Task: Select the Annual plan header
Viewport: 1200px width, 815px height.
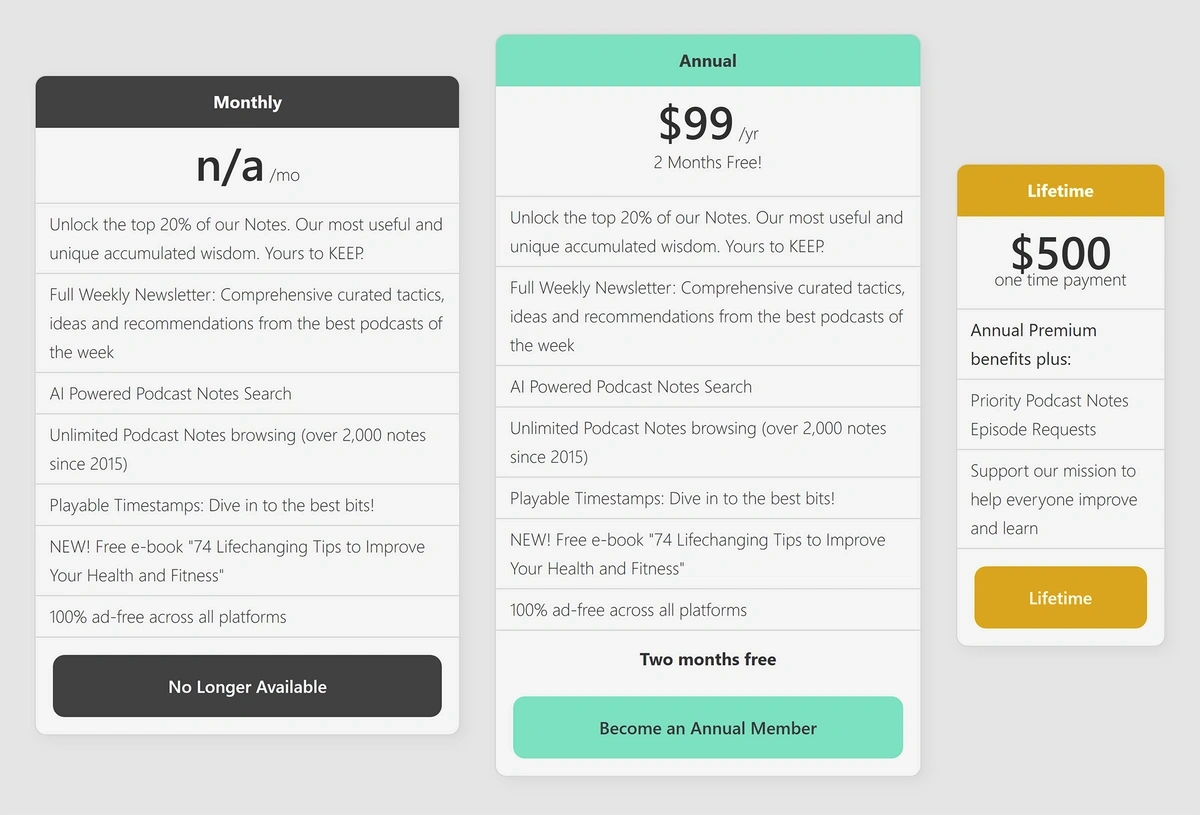Action: coord(708,61)
